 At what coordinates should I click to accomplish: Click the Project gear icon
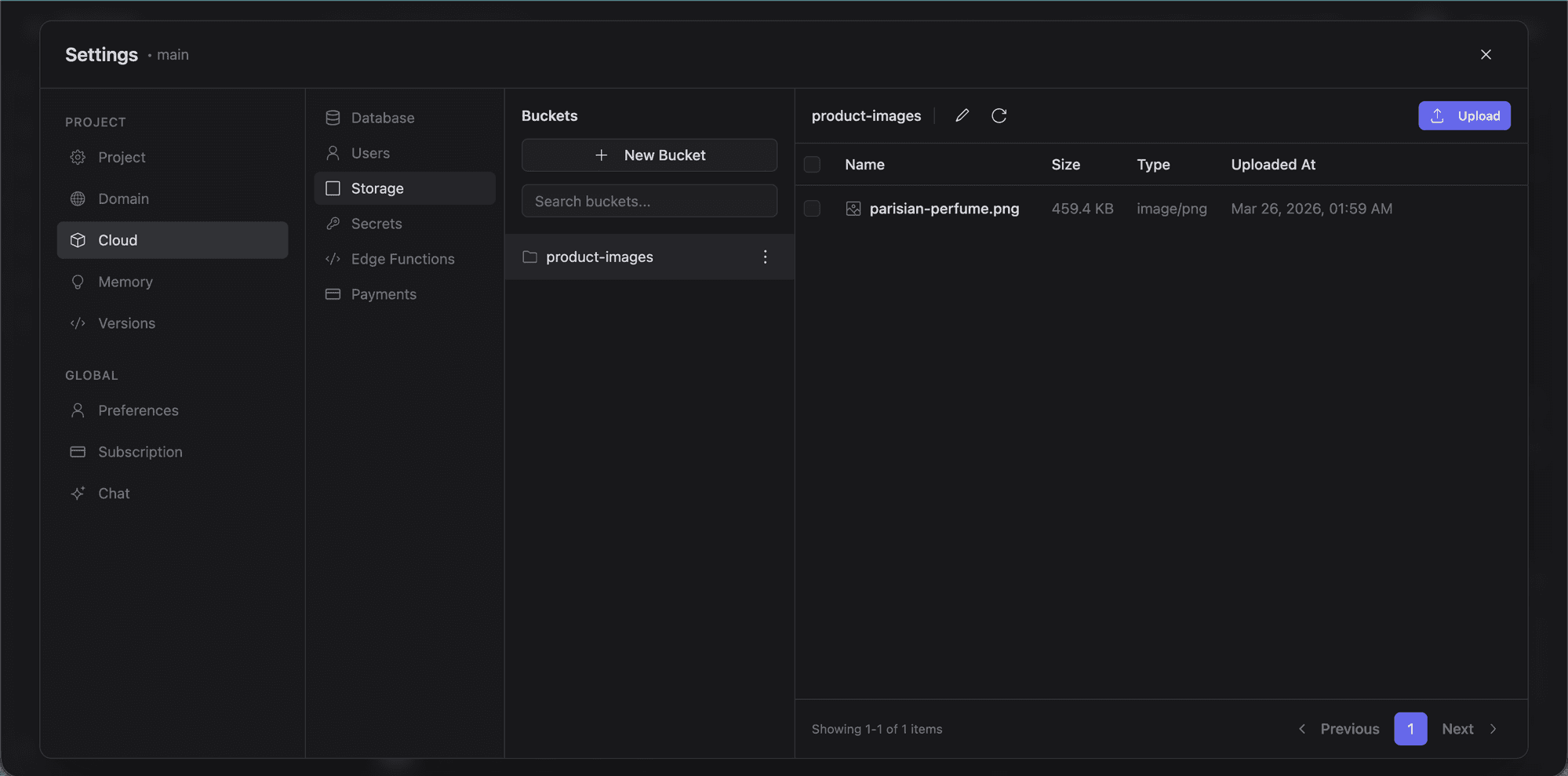(78, 157)
